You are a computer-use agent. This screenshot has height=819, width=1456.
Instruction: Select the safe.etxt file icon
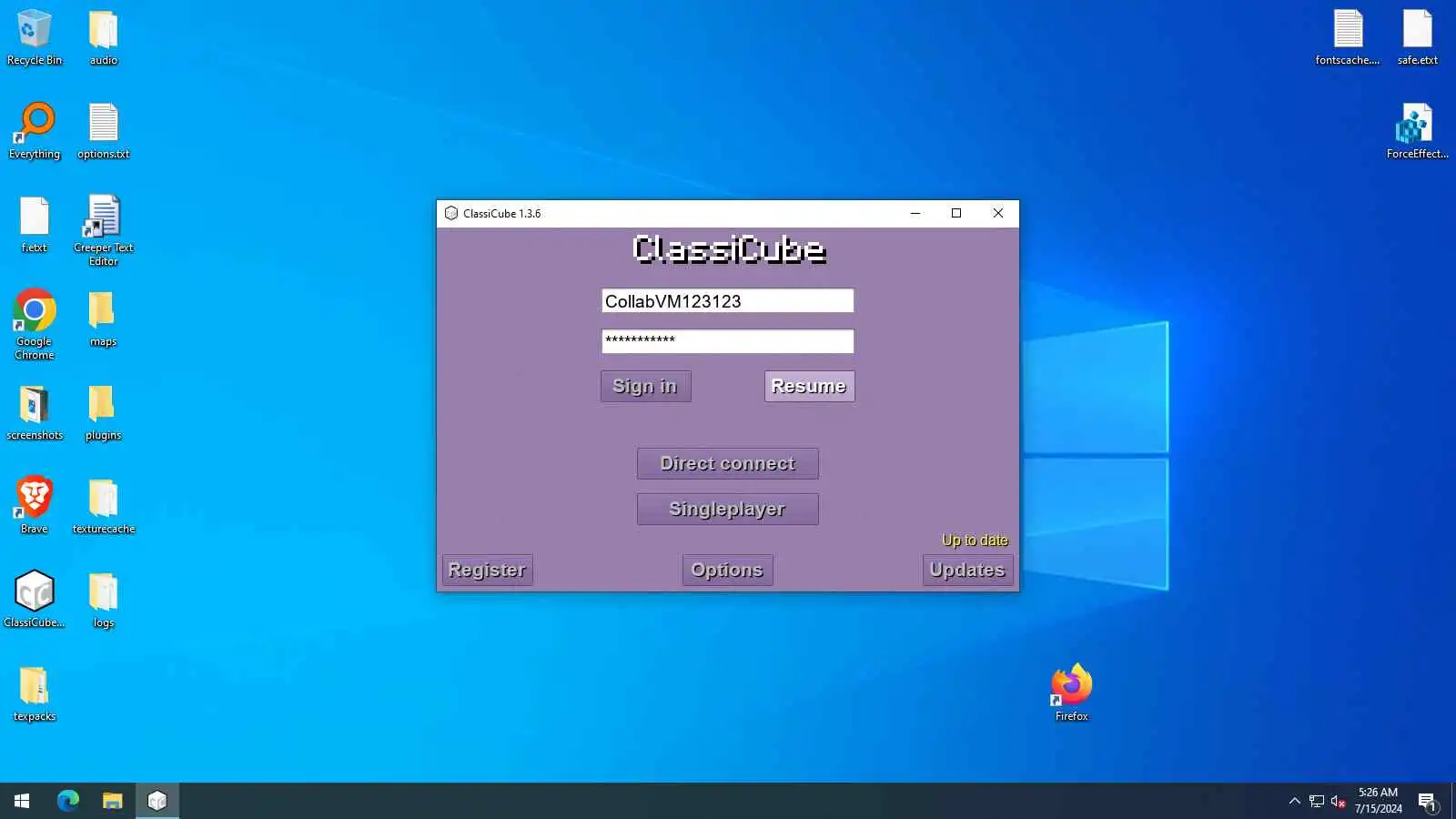[1417, 37]
